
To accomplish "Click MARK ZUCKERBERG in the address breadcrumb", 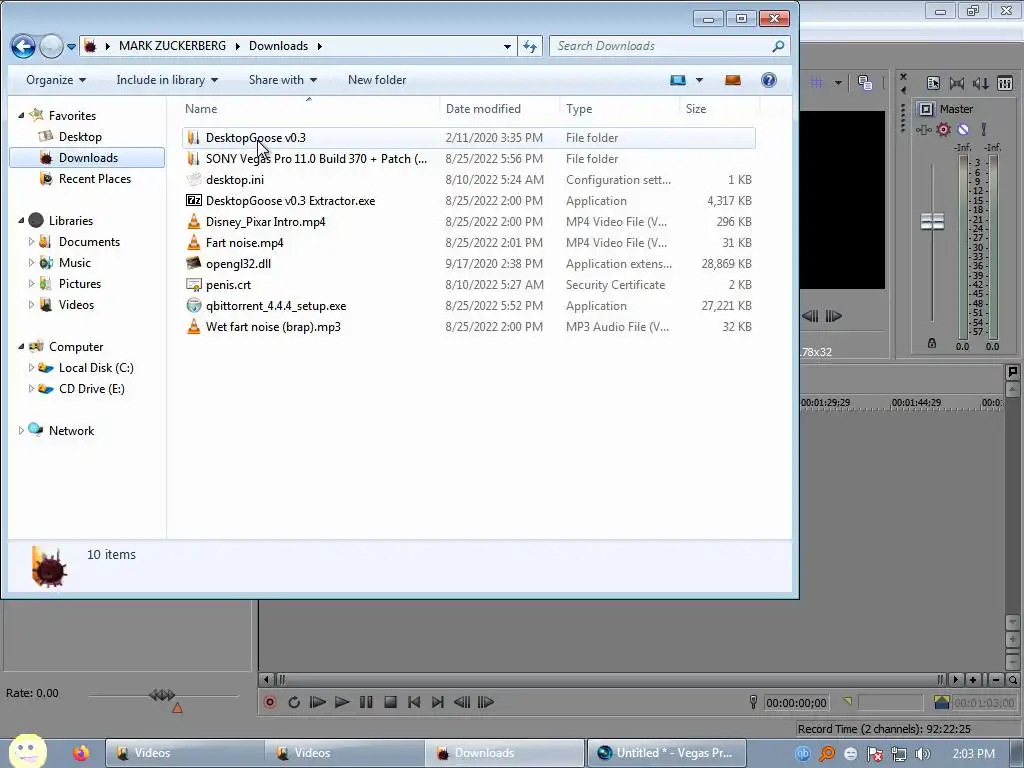I will coord(172,46).
